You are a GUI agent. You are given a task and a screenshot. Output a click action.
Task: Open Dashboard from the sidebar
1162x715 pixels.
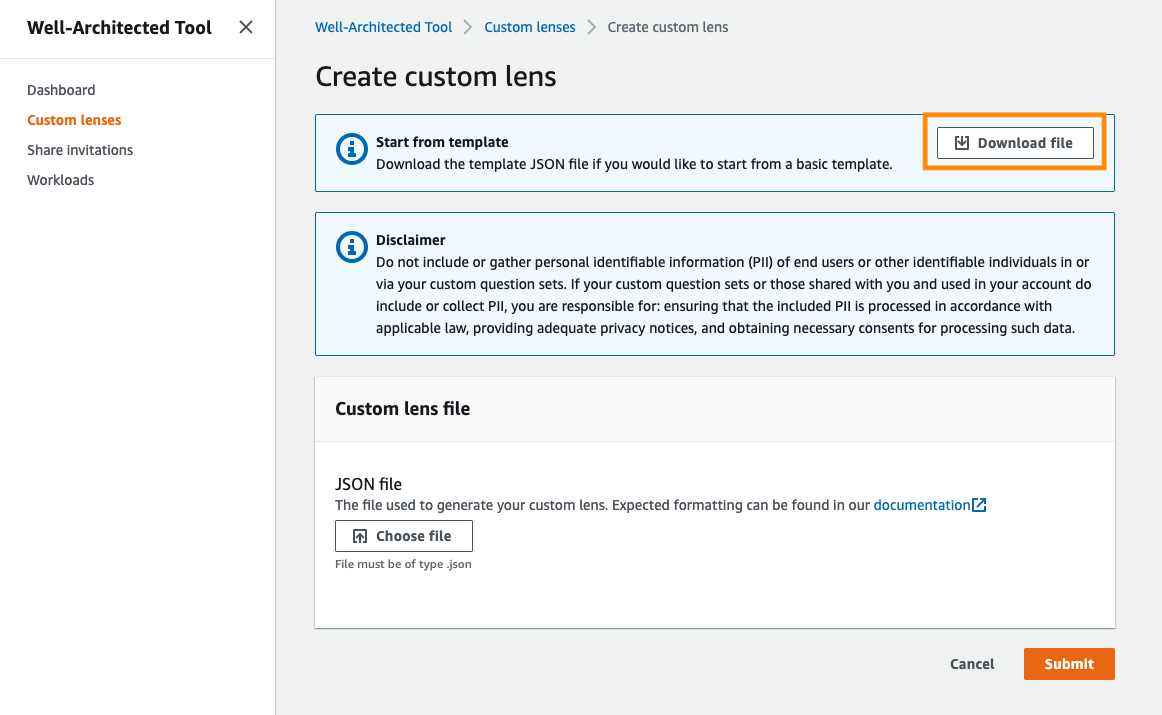click(61, 90)
